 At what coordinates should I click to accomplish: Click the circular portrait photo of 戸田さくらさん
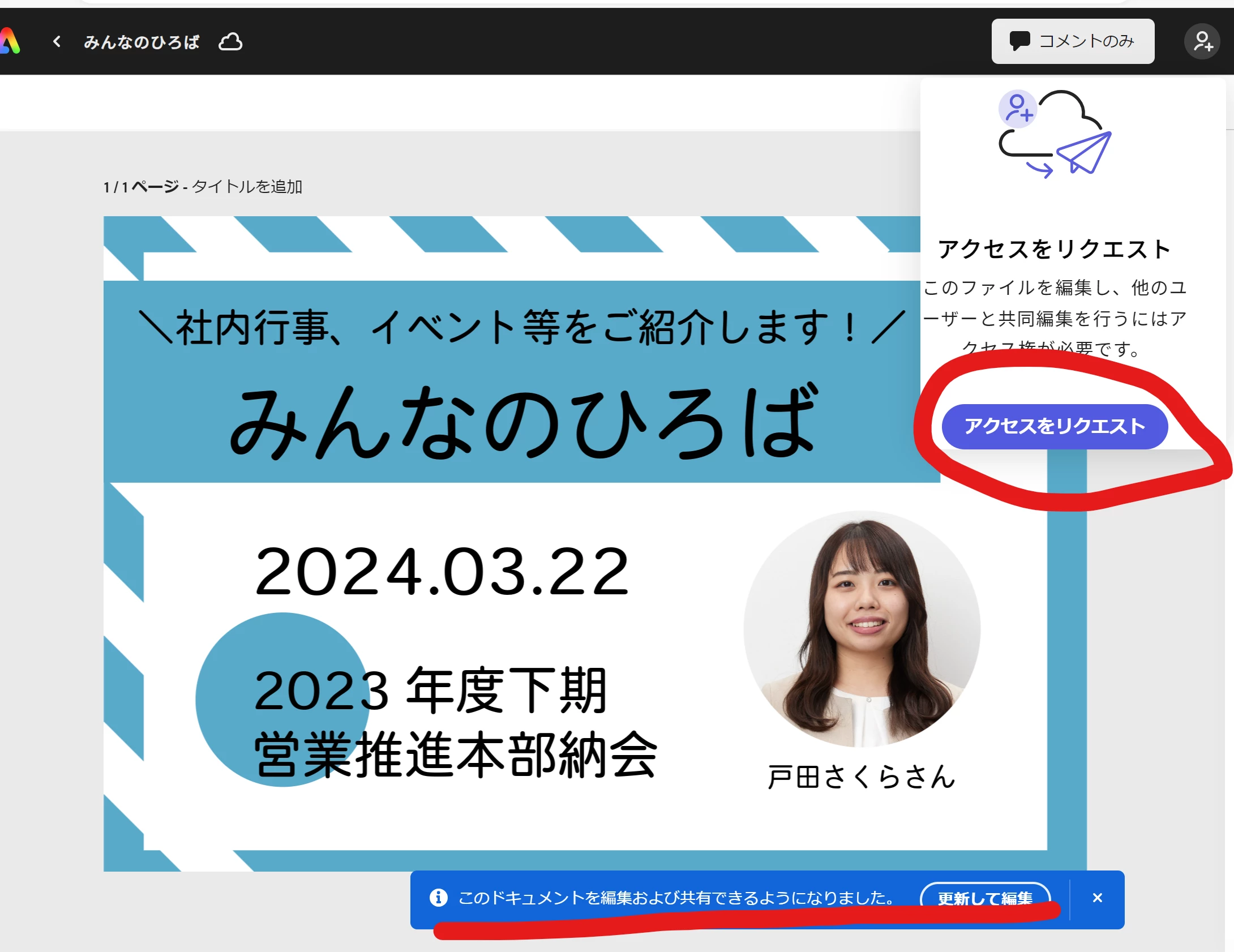(x=861, y=628)
